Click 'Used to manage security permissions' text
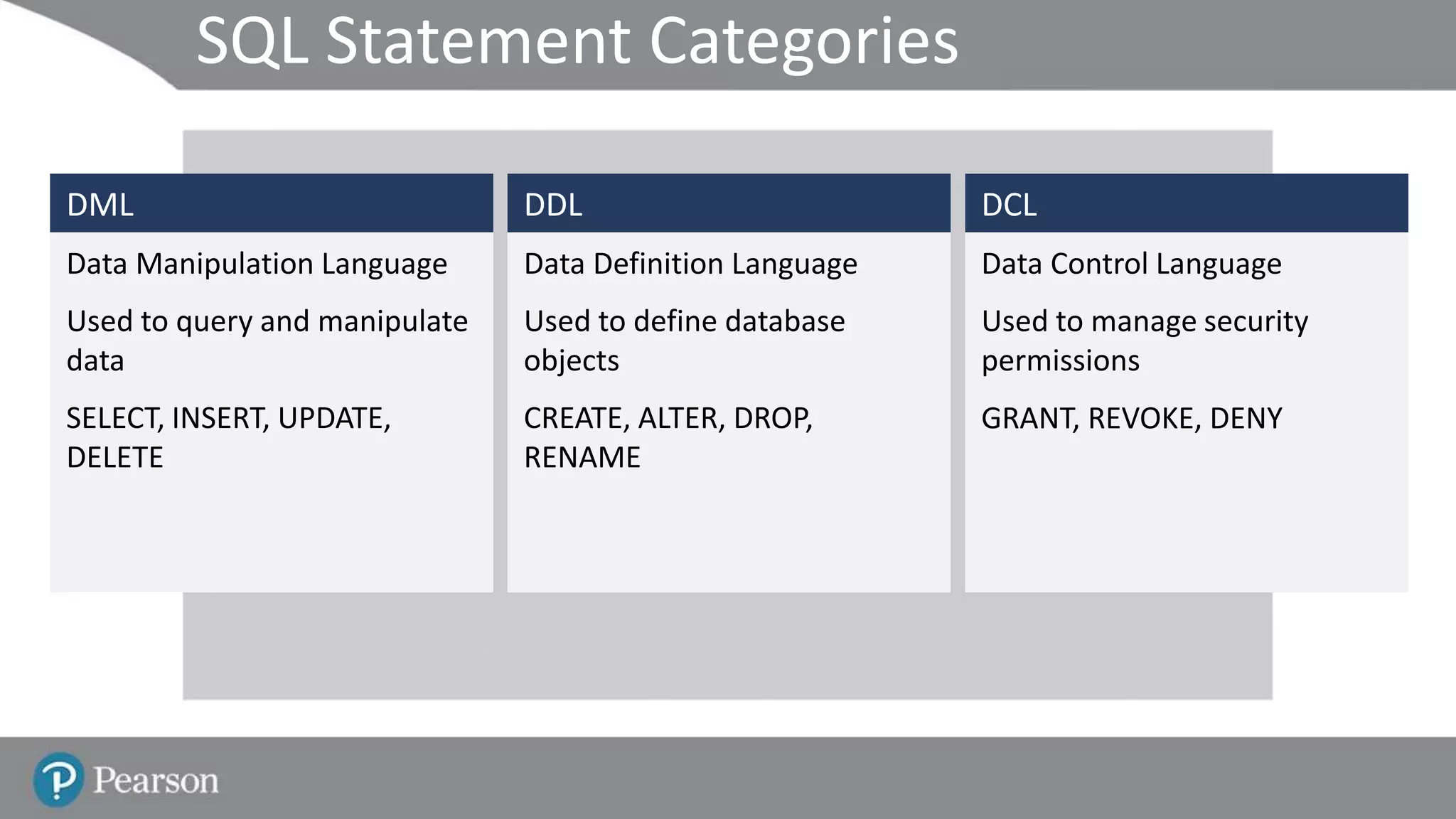 point(1145,341)
